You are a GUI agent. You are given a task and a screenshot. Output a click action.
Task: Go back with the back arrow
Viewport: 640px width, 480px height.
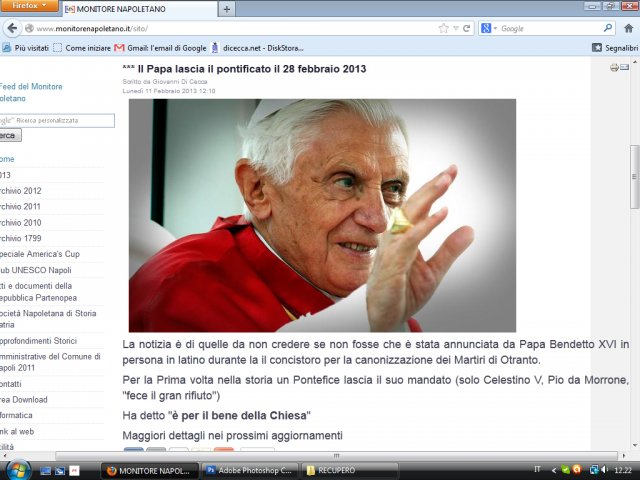(12, 28)
